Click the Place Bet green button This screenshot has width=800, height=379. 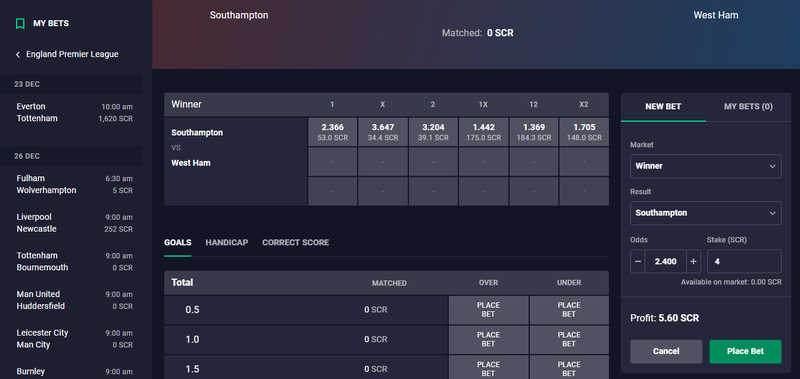coord(745,351)
